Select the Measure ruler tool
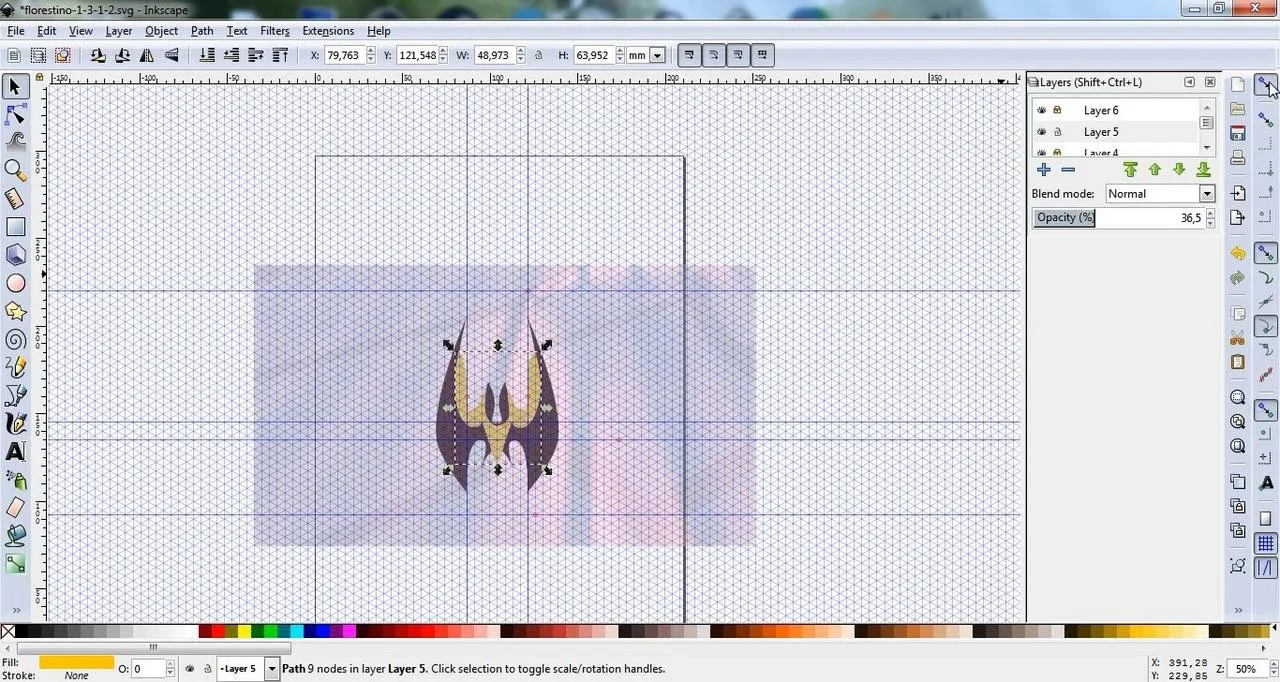The image size is (1280, 682). click(15, 198)
